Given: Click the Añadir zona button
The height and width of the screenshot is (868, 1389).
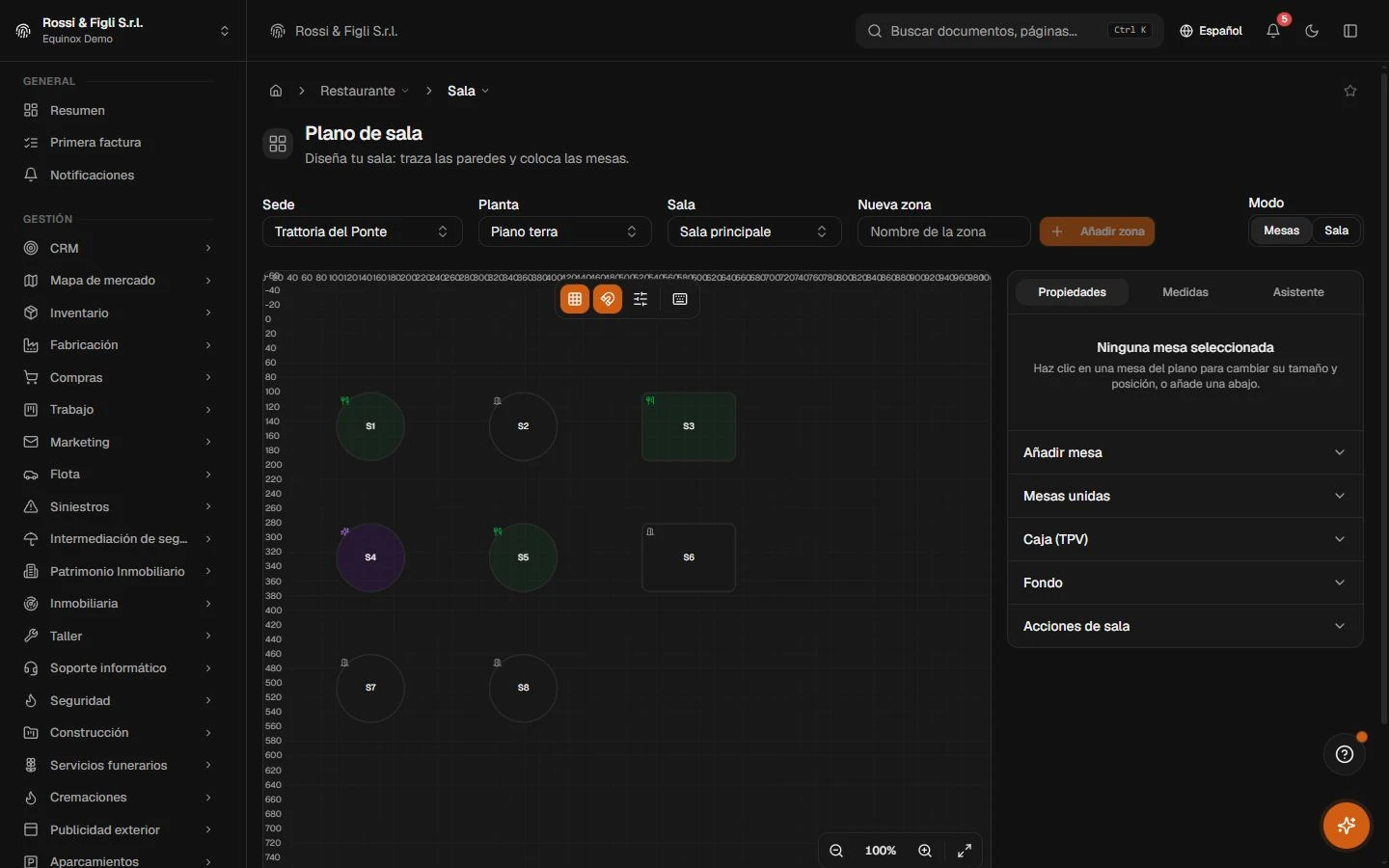Looking at the screenshot, I should pos(1097,231).
